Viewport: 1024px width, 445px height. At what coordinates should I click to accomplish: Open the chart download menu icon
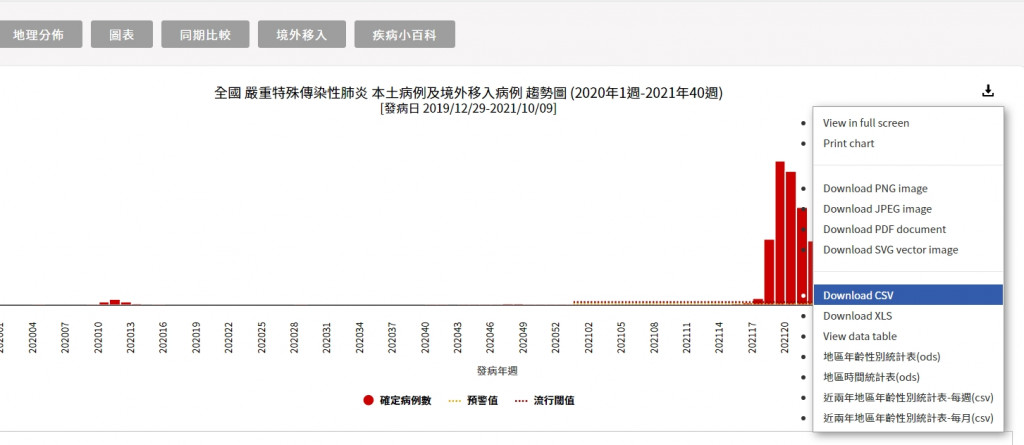987,91
